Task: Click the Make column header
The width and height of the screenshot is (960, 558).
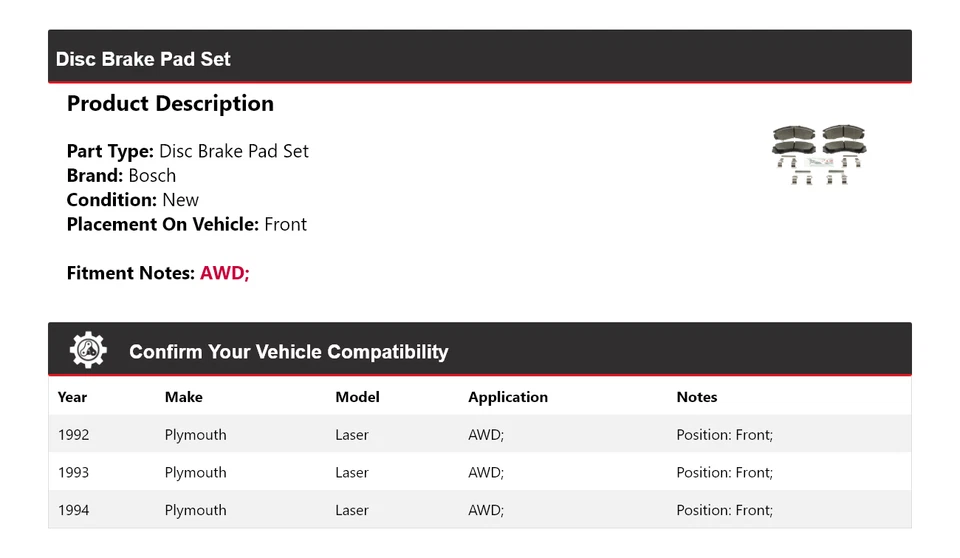Action: pyautogui.click(x=184, y=397)
